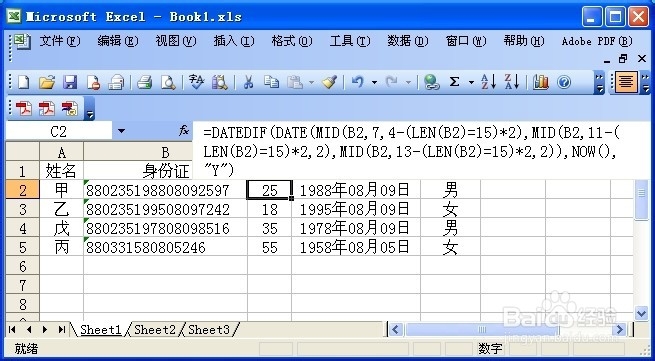
Task: Insert a hyperlink with the globe icon
Action: (432, 82)
